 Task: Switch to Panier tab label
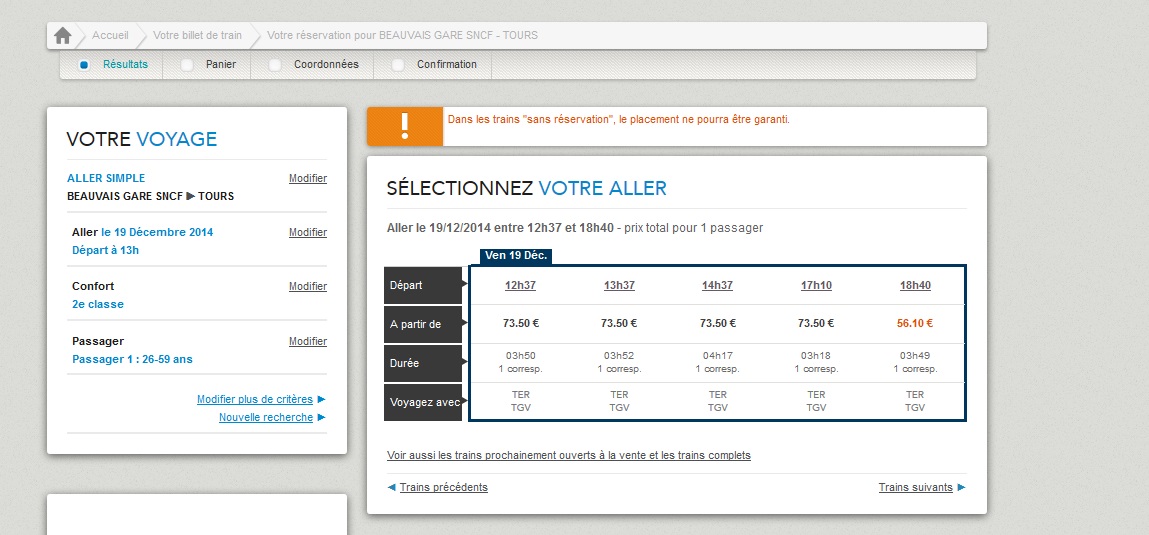tap(221, 64)
